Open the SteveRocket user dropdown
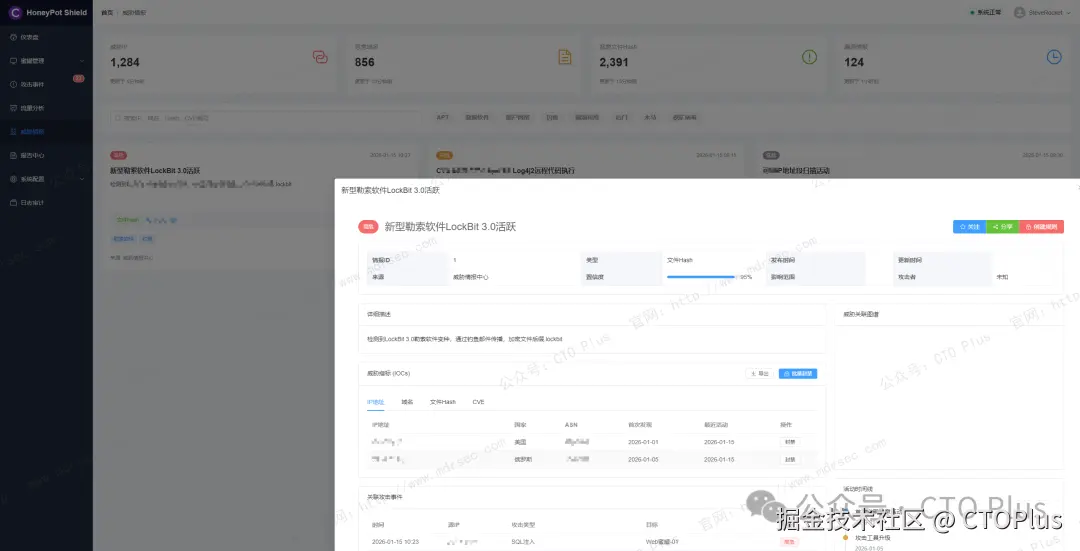 (1042, 12)
